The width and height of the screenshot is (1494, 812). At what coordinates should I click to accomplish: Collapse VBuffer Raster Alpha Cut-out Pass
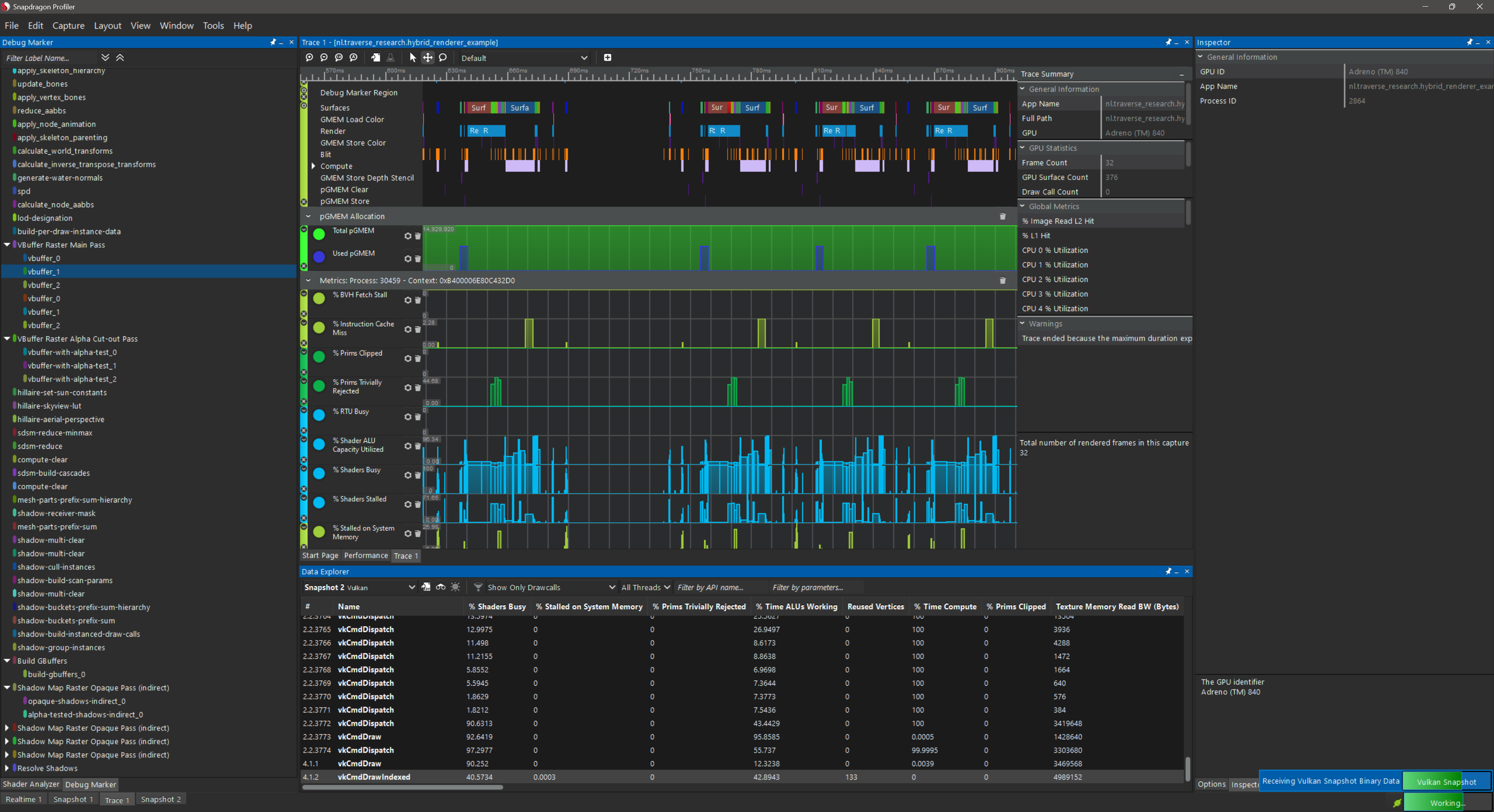(x=7, y=338)
